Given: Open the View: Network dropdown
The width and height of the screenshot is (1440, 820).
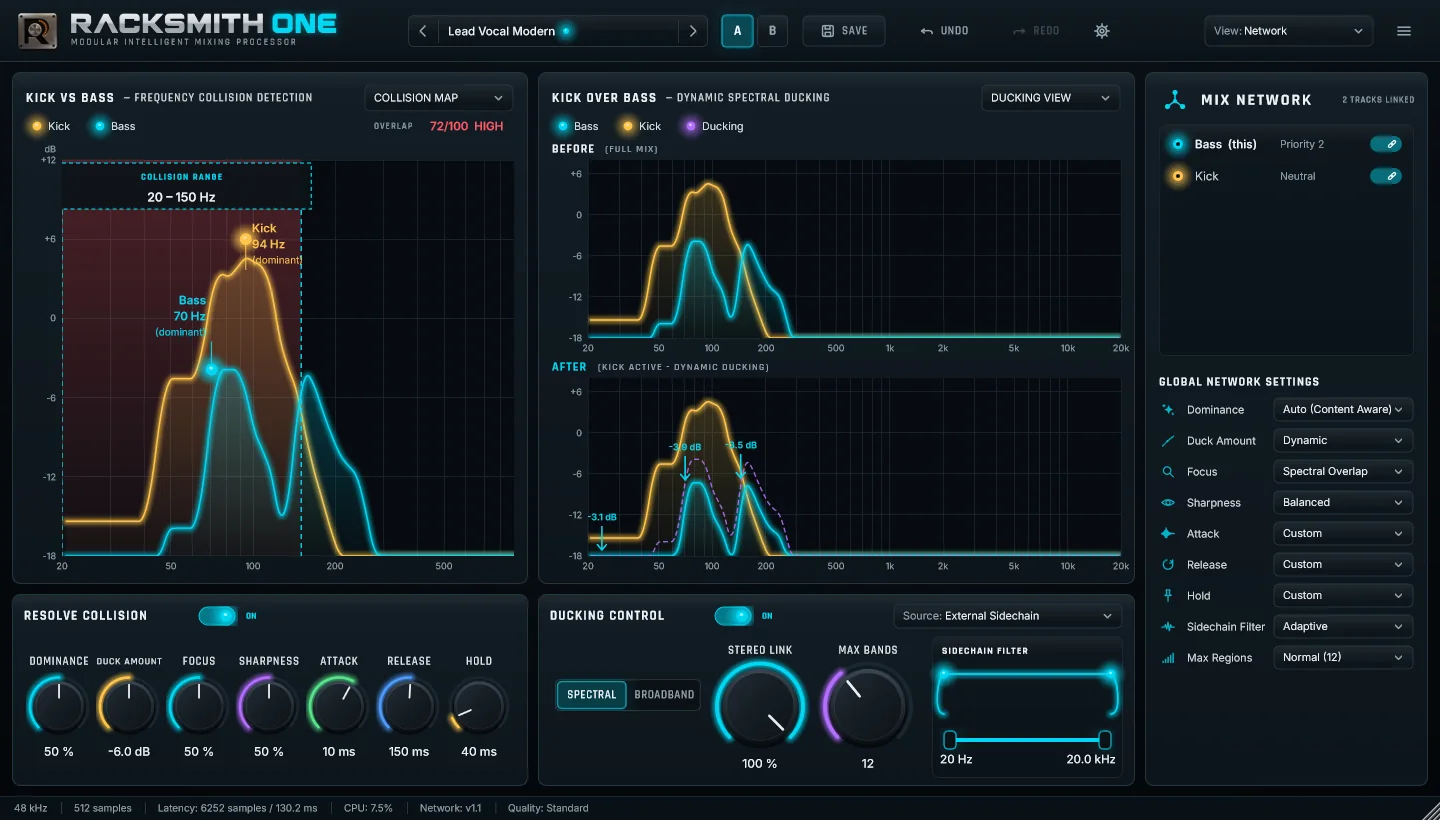Looking at the screenshot, I should click(x=1288, y=31).
